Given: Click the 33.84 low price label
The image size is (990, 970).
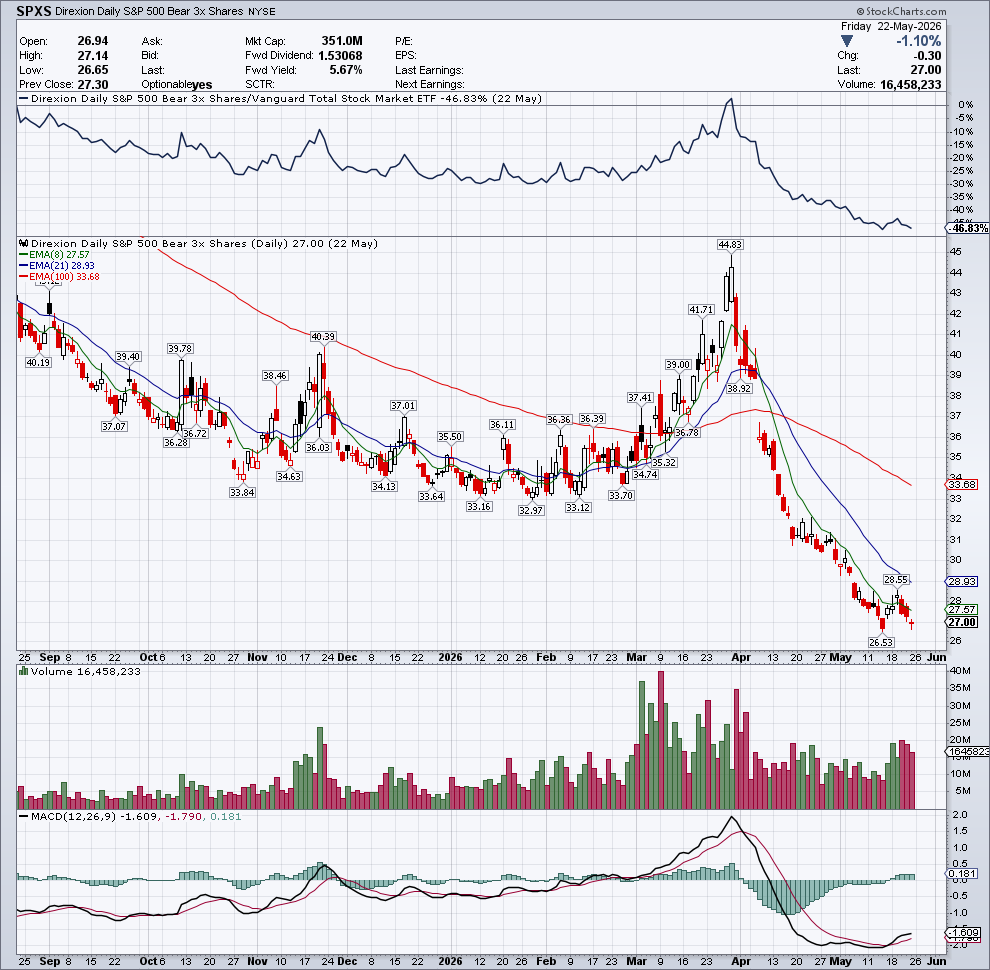Looking at the screenshot, I should (x=242, y=493).
